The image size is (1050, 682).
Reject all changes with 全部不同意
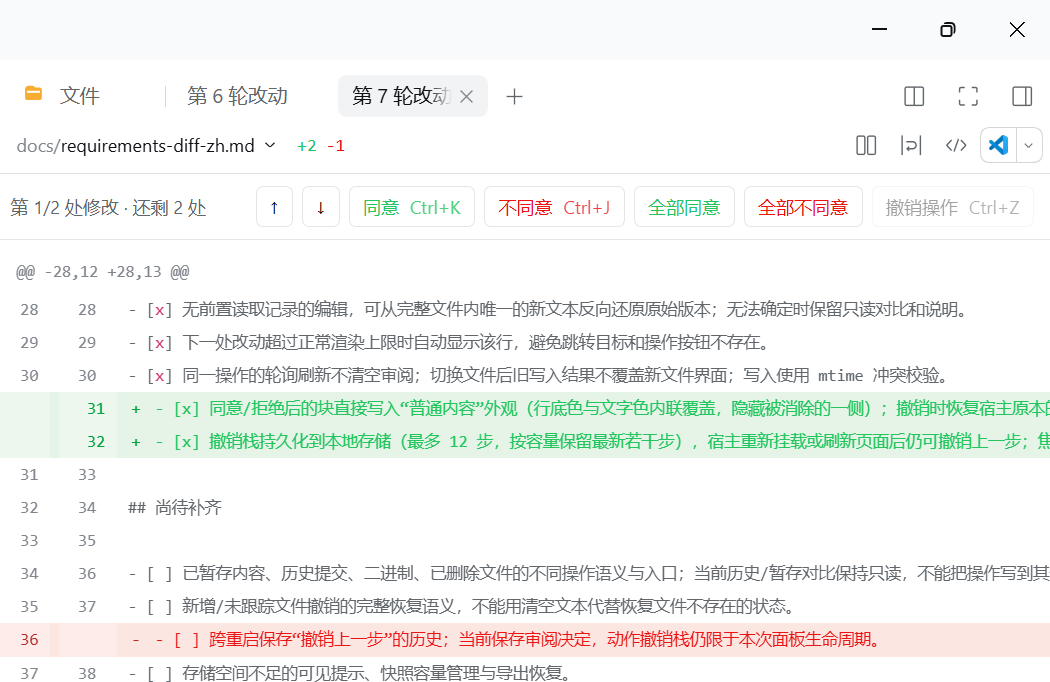click(803, 208)
